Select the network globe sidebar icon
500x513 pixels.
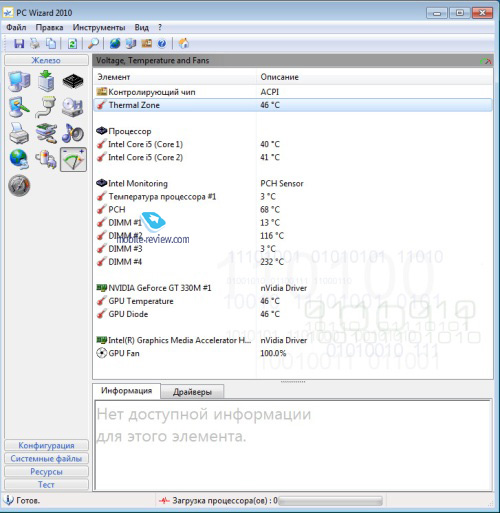coord(19,159)
